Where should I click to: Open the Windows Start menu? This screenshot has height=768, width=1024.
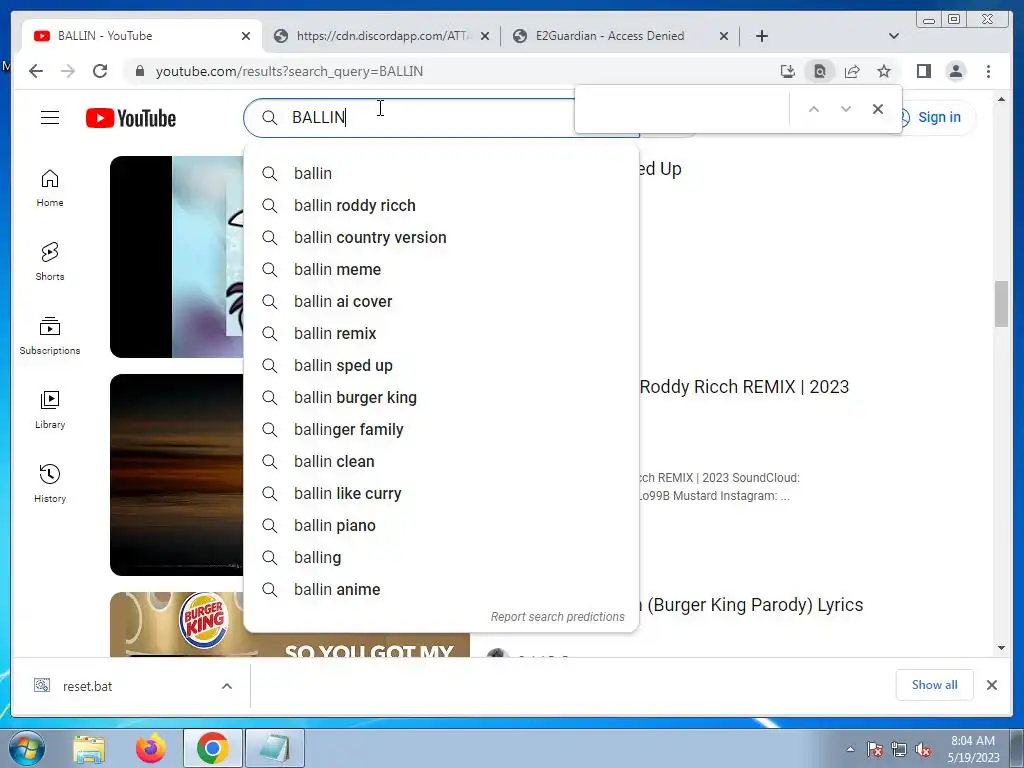27,748
